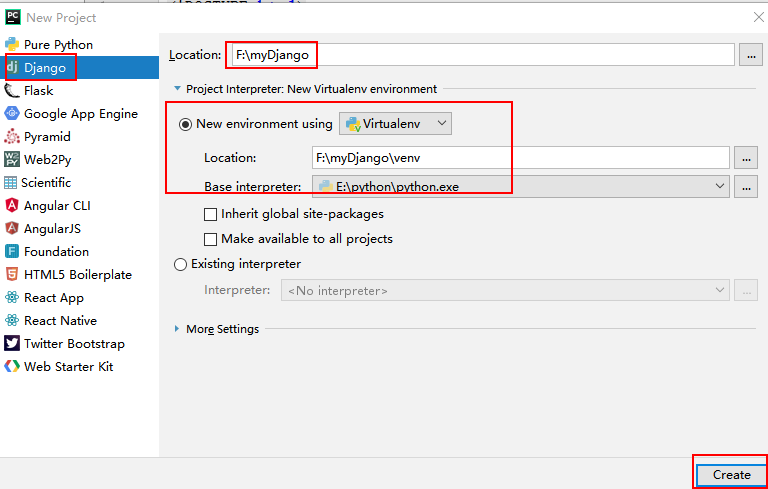The height and width of the screenshot is (489, 768).
Task: Click the Create button
Action: point(731,475)
